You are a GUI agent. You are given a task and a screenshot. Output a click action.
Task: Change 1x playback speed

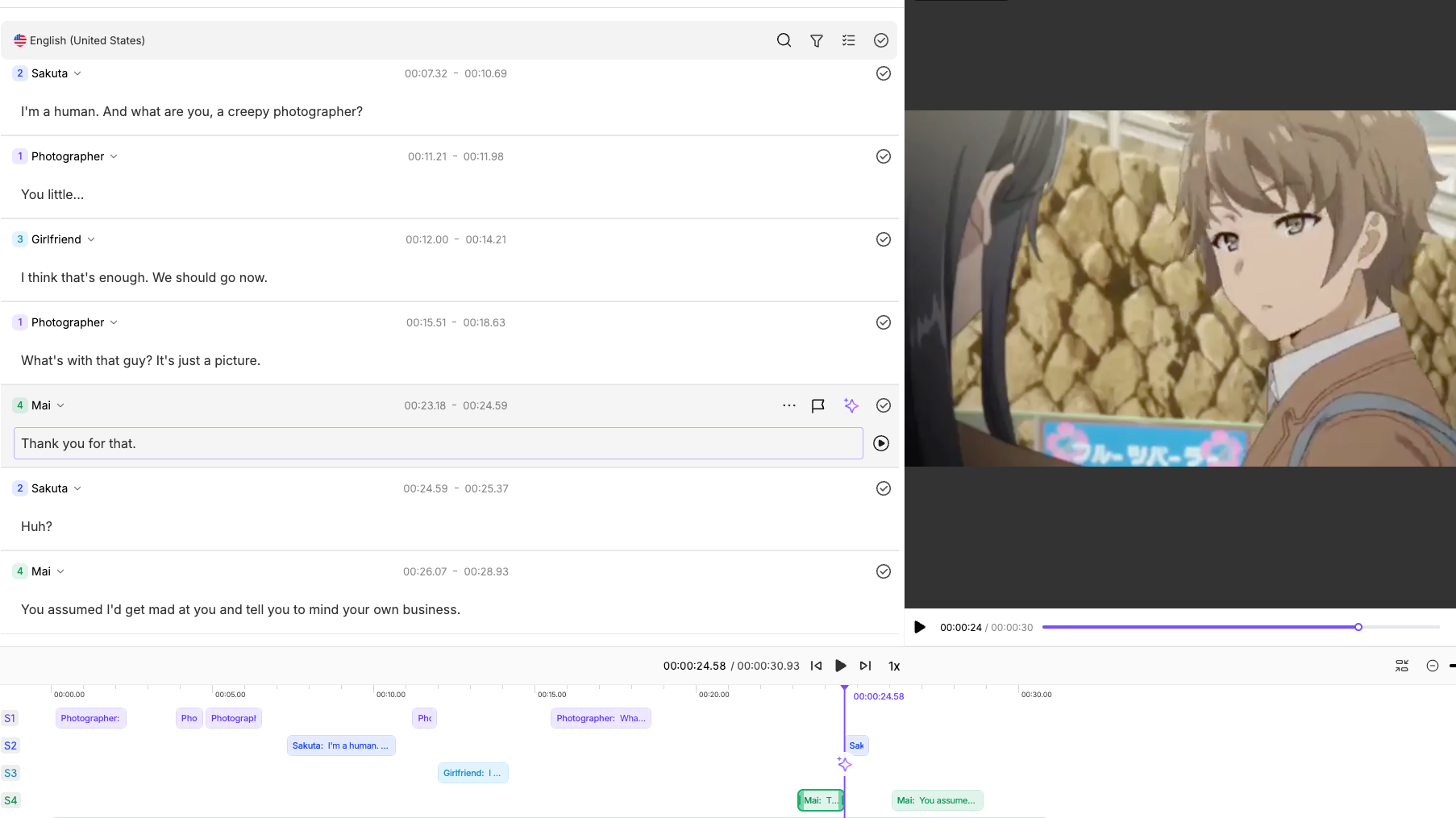[x=894, y=666]
